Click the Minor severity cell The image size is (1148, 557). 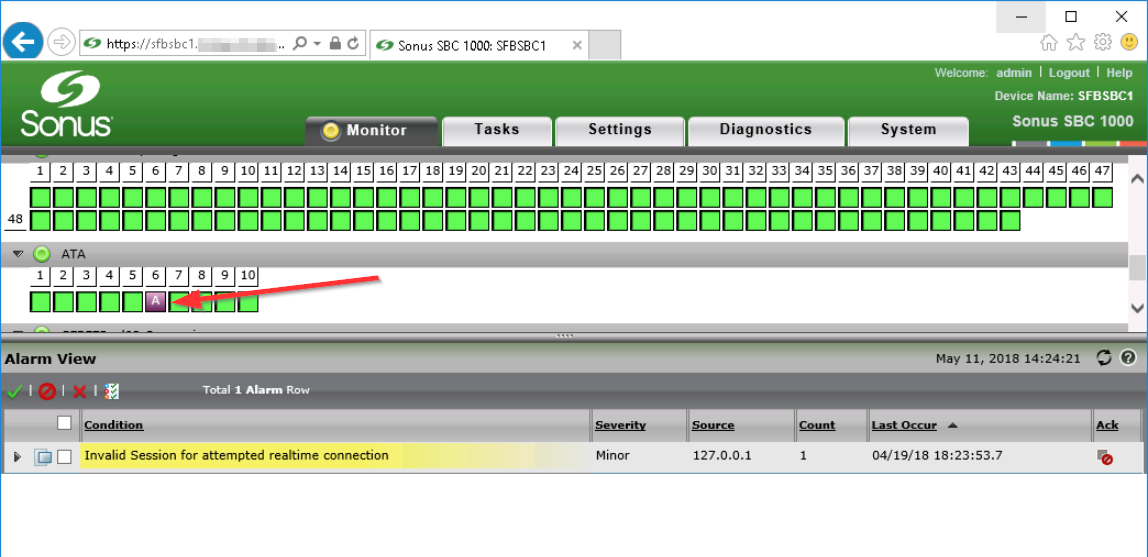pos(613,455)
